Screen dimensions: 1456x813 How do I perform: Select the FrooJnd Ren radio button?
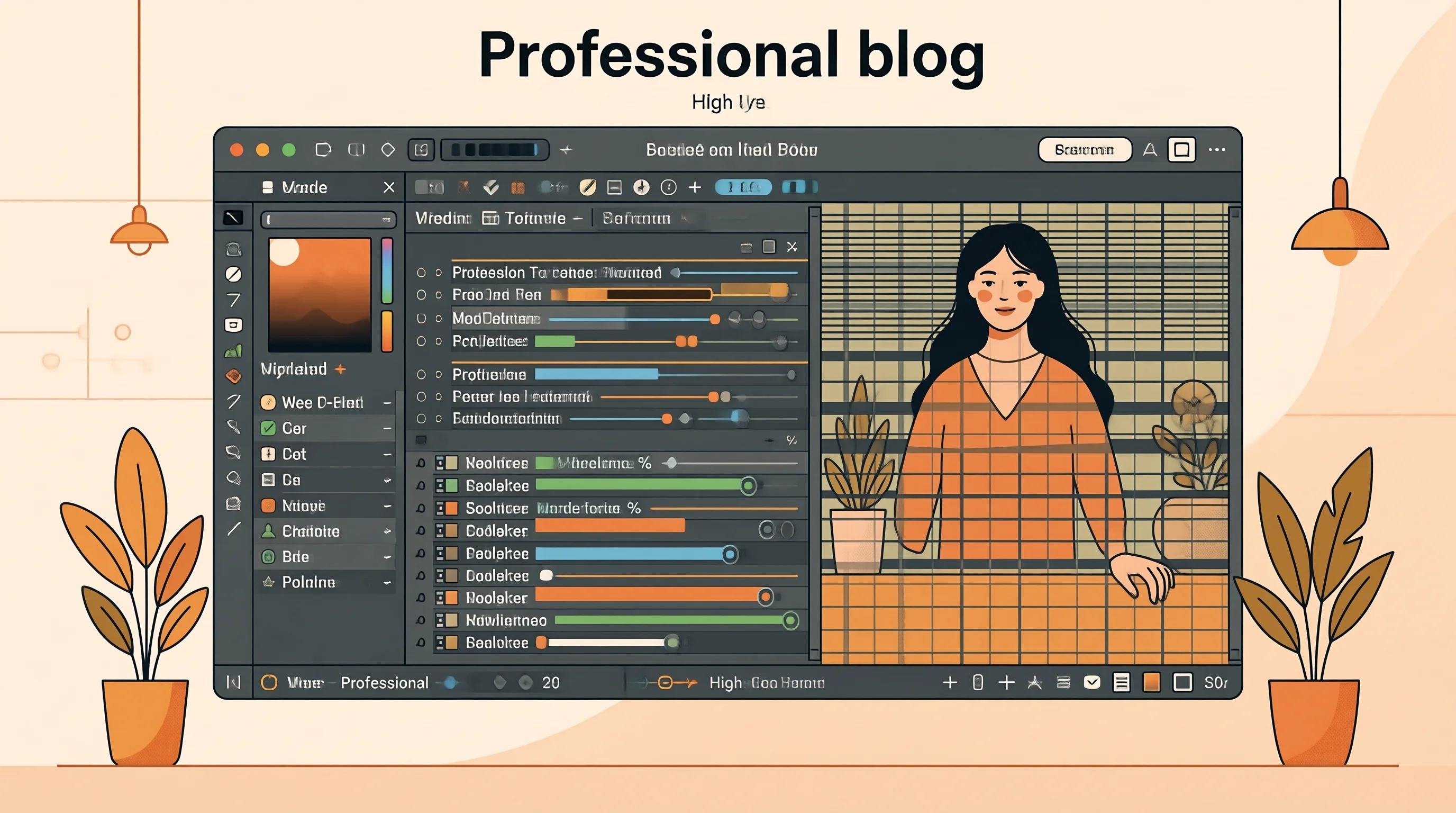point(421,295)
